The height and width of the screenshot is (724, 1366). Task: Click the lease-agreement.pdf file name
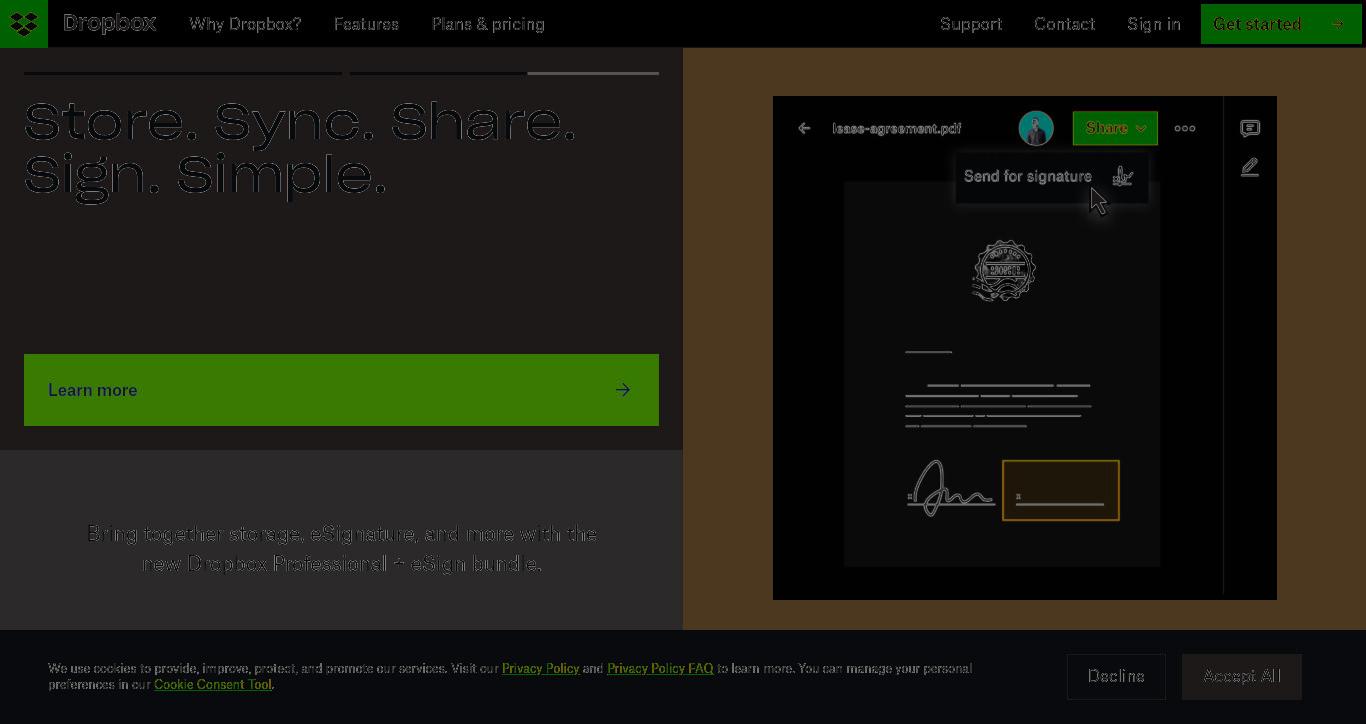(x=896, y=128)
